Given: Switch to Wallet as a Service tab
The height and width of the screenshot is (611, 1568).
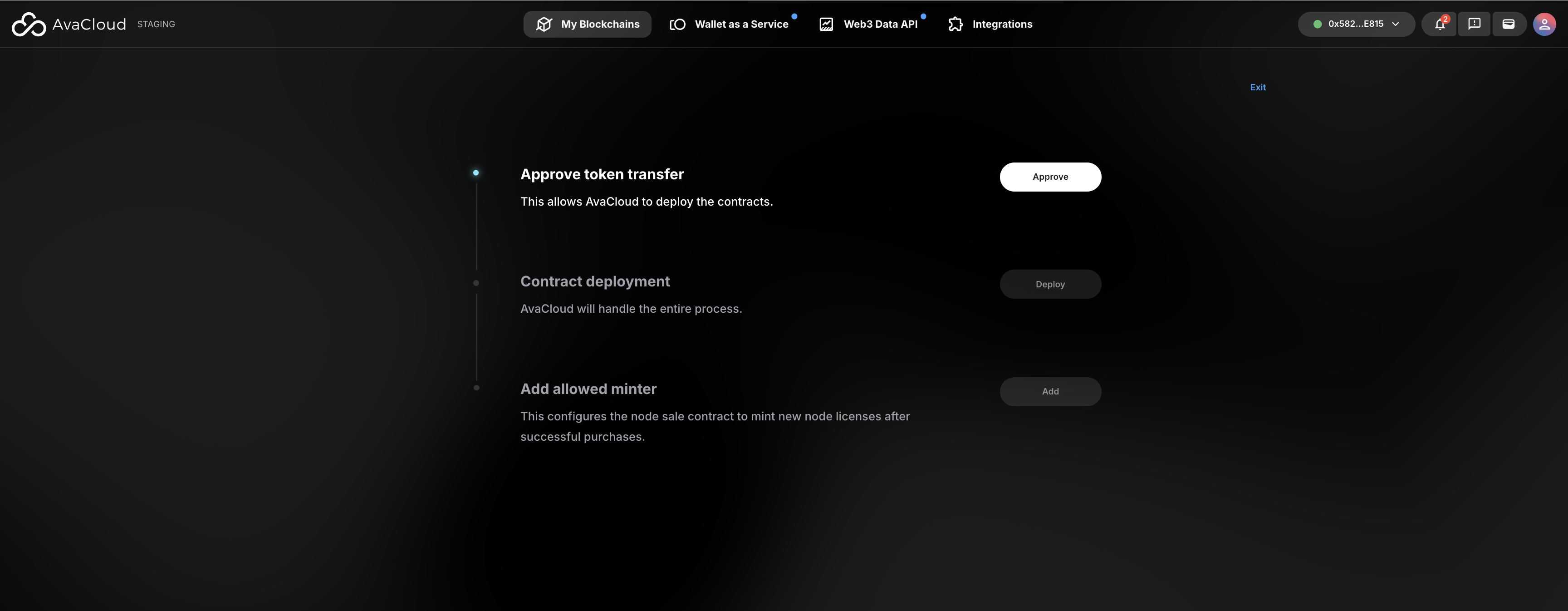Looking at the screenshot, I should click(741, 25).
